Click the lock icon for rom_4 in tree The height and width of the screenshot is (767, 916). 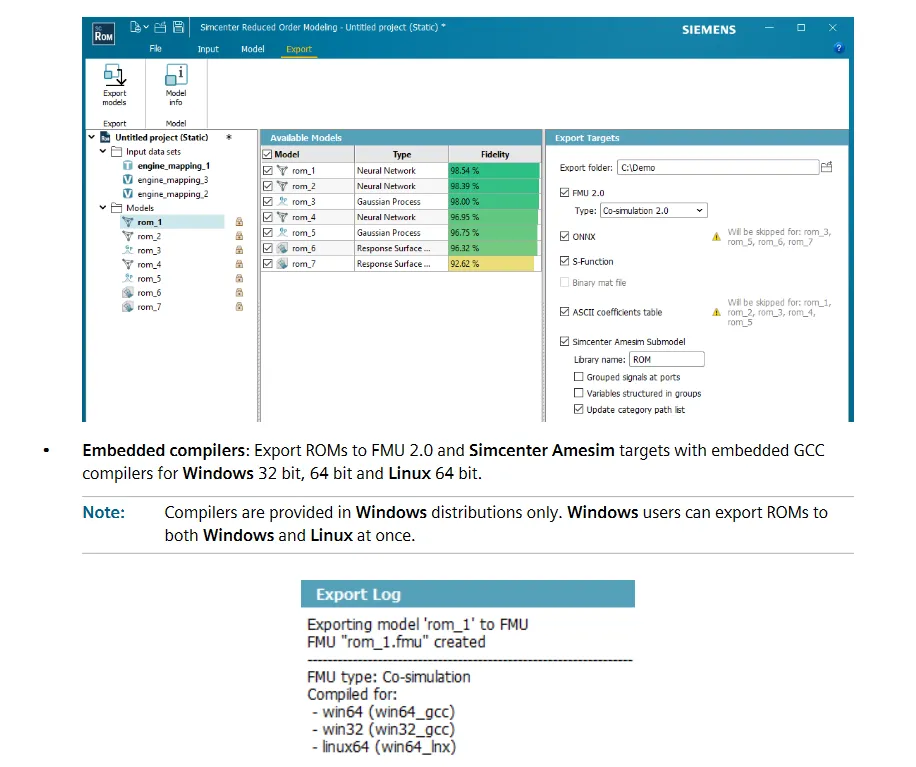[x=239, y=264]
